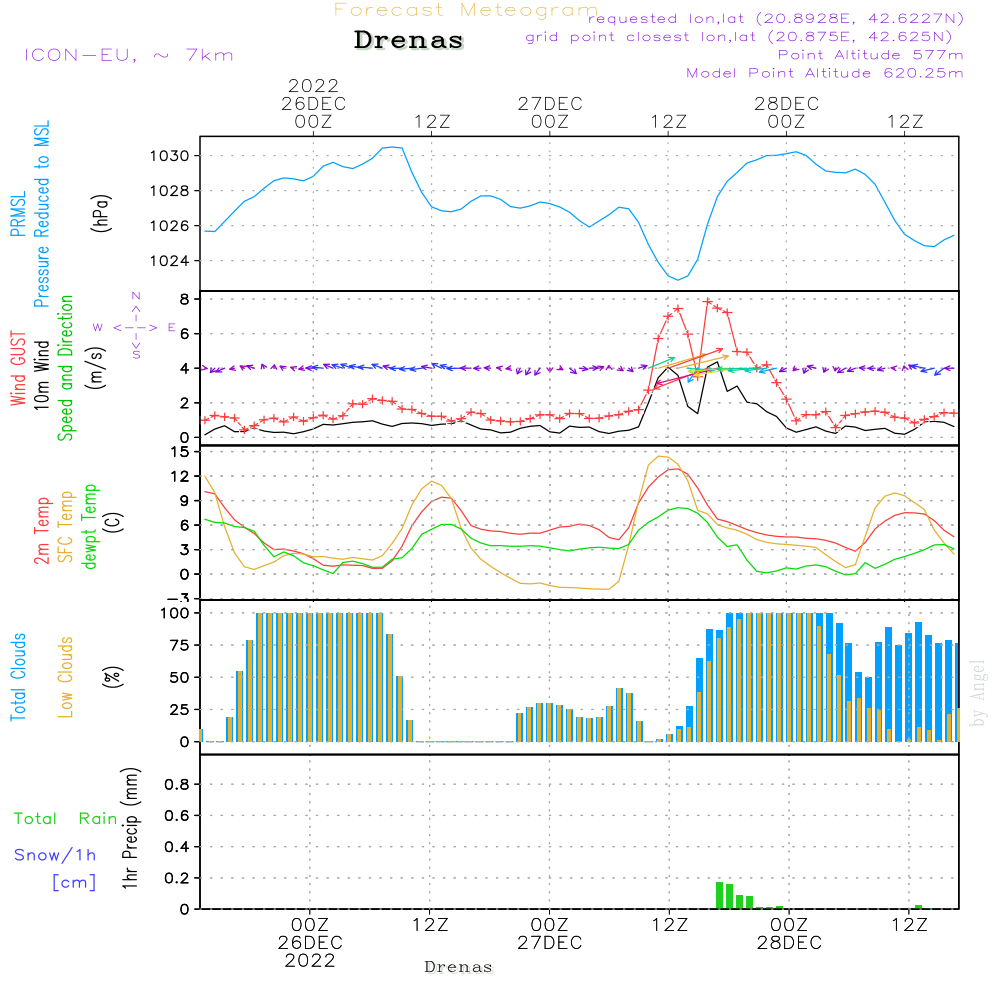The width and height of the screenshot is (1000, 1000).
Task: Click the Wind GUST axis label
Action: tap(19, 367)
